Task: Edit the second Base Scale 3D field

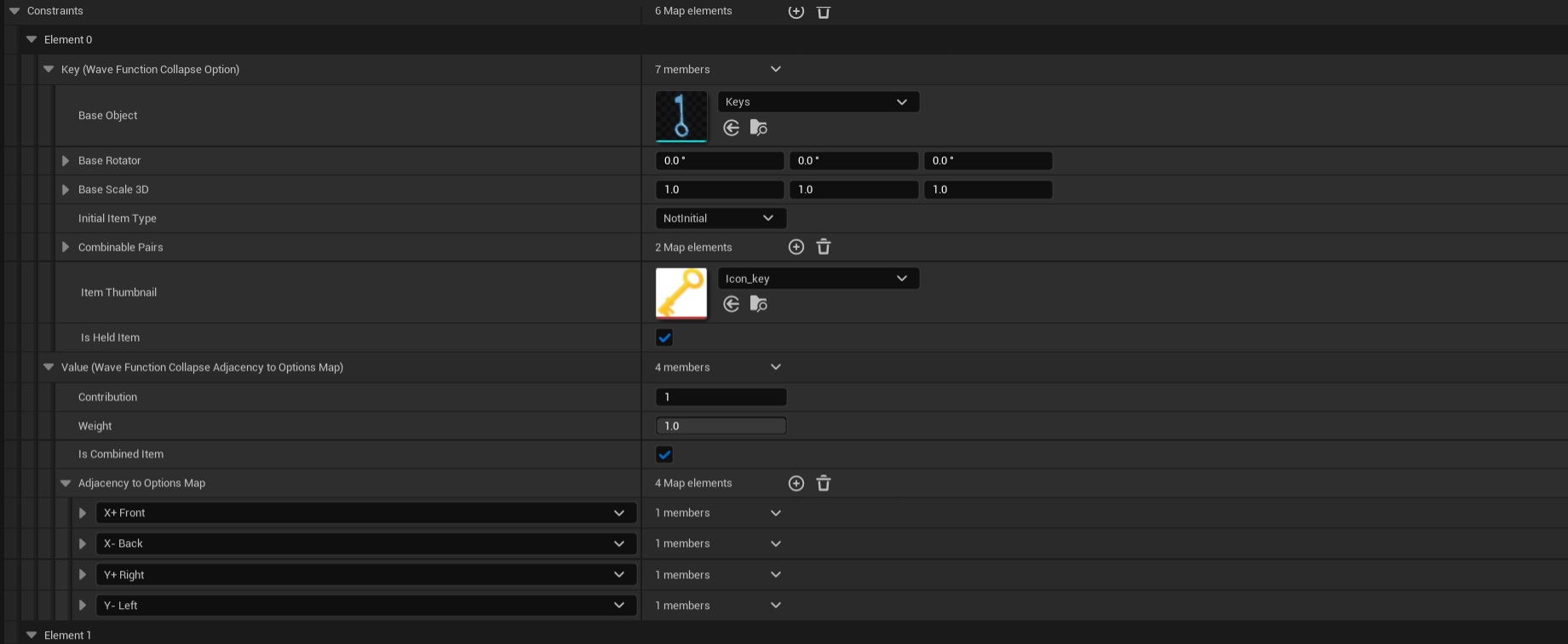Action: pos(853,189)
